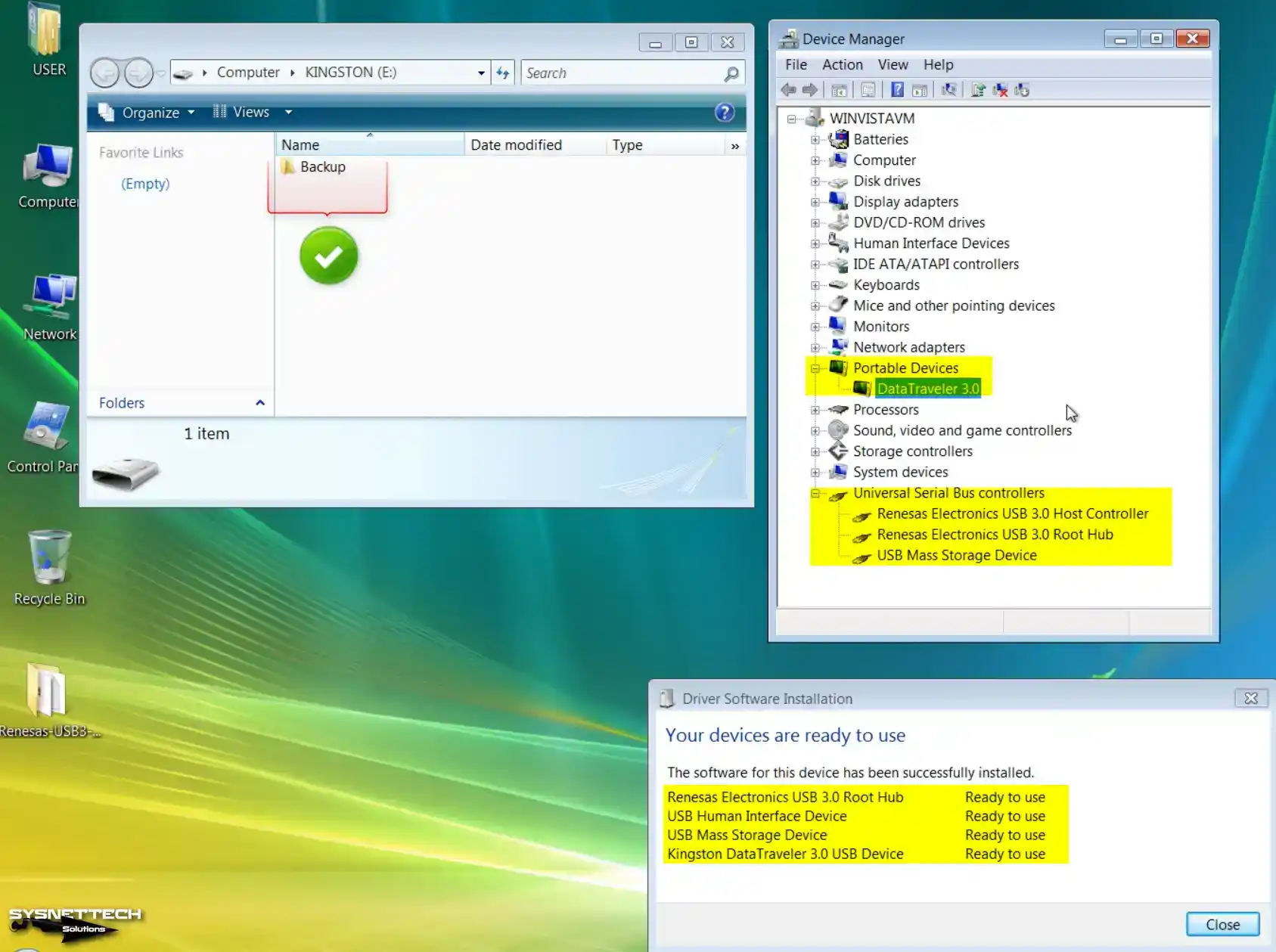Open address bar history dropdown arrow
This screenshot has height=952, width=1276.
(481, 73)
